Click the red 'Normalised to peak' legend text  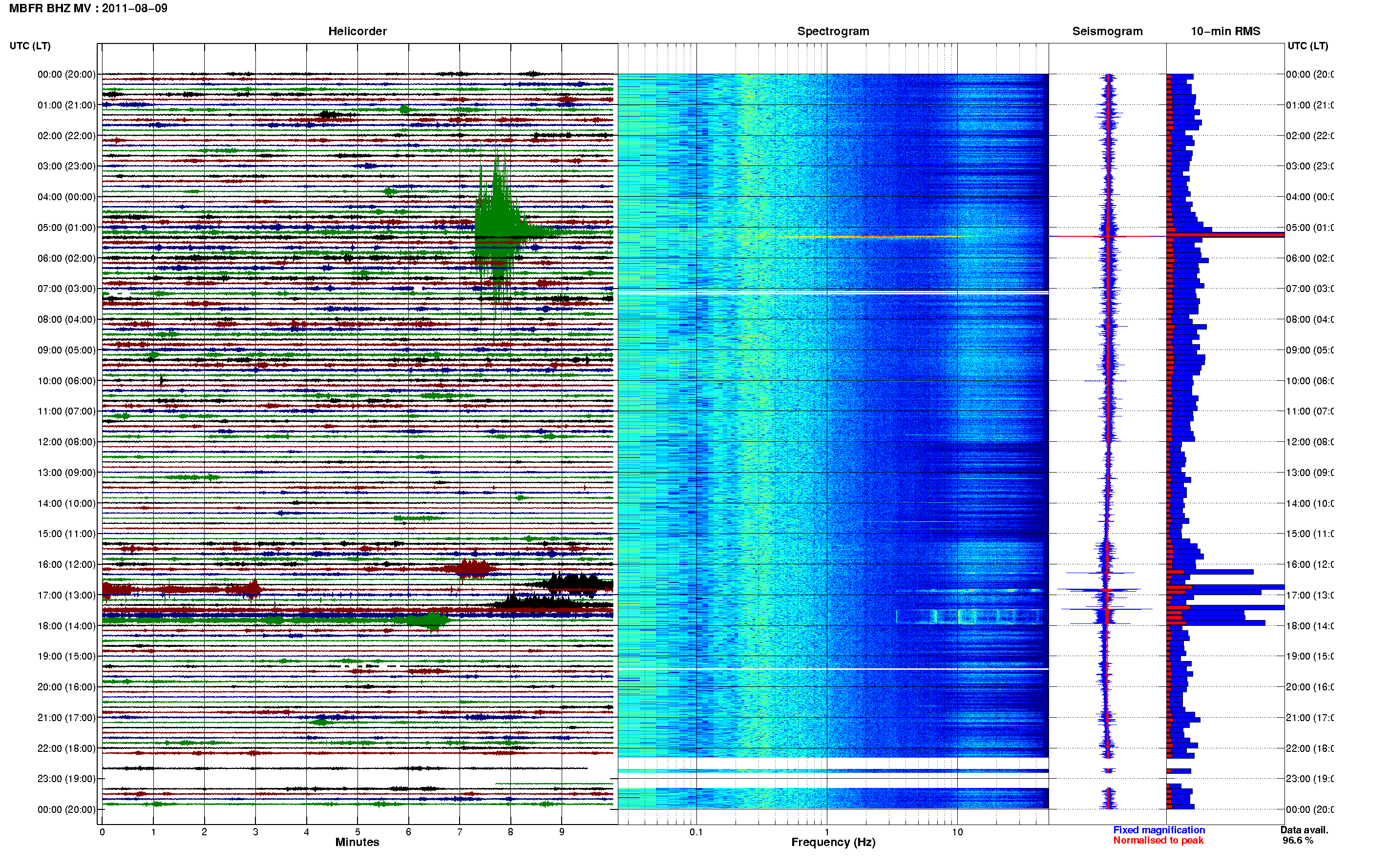pyautogui.click(x=1158, y=841)
